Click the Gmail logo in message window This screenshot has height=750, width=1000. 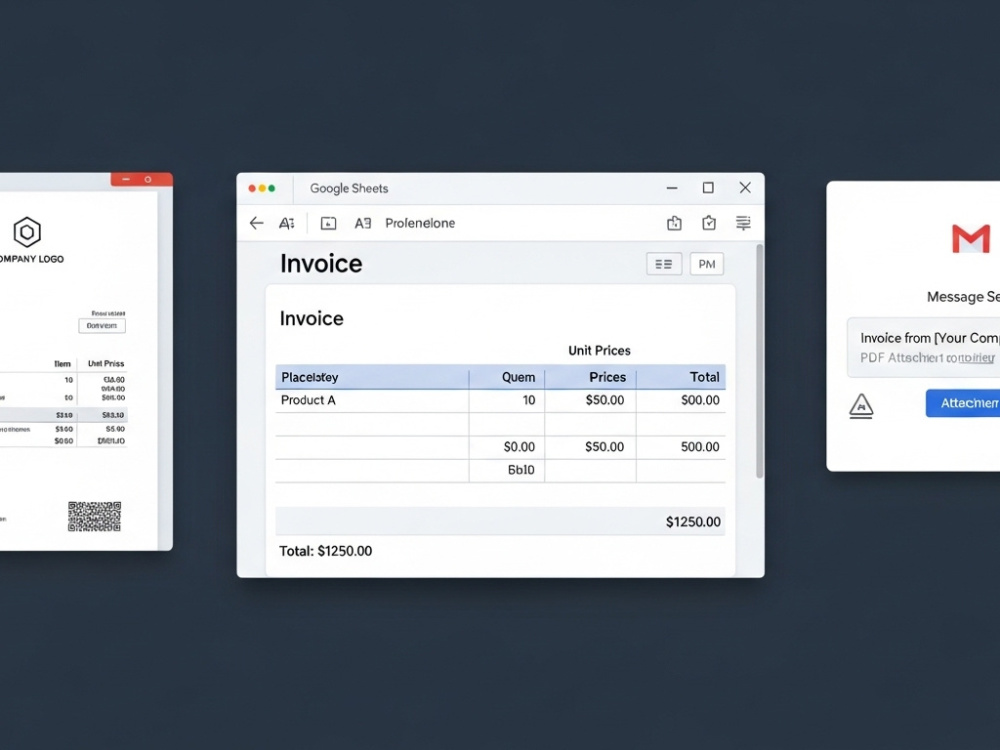pyautogui.click(x=971, y=239)
